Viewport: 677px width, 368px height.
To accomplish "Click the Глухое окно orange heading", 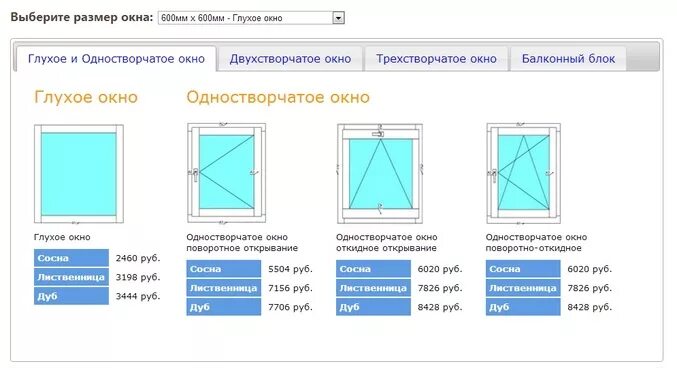I will point(86,97).
